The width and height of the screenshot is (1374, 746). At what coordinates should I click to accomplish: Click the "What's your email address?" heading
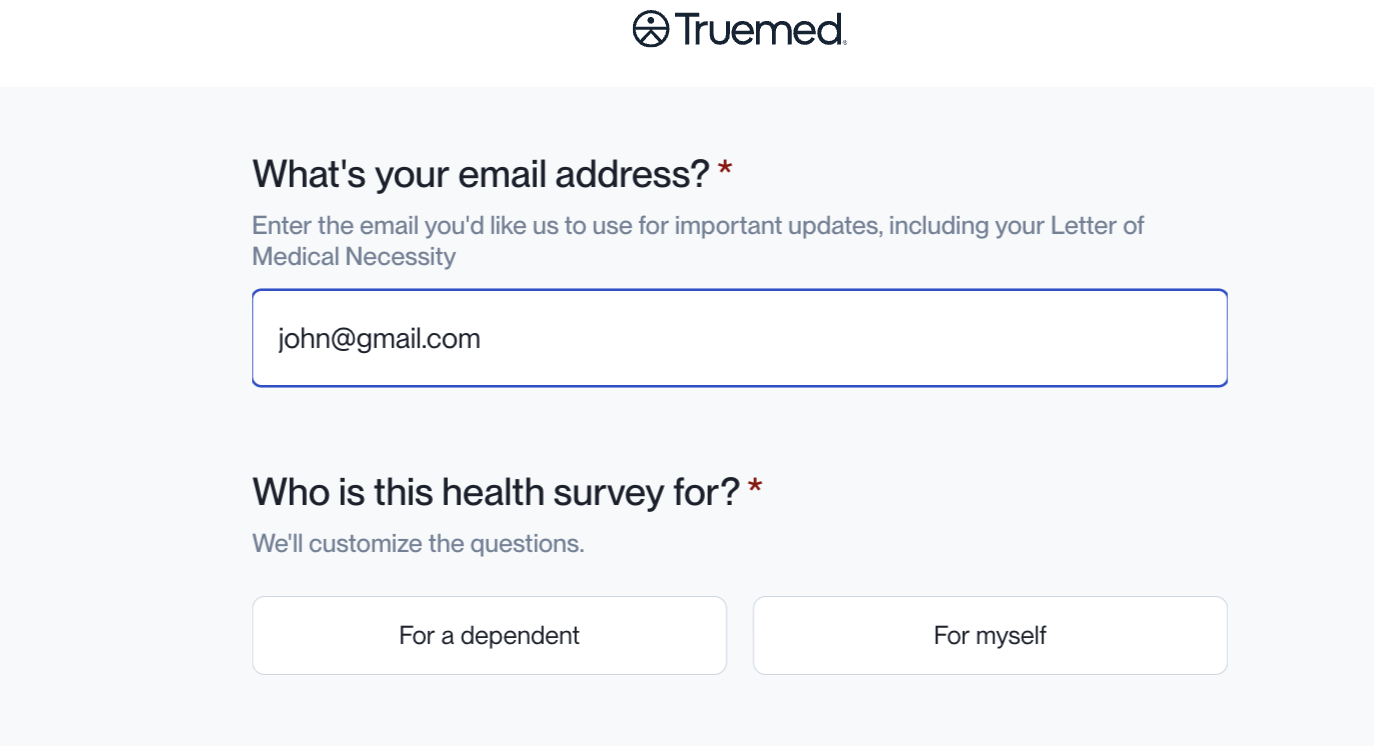coord(480,174)
